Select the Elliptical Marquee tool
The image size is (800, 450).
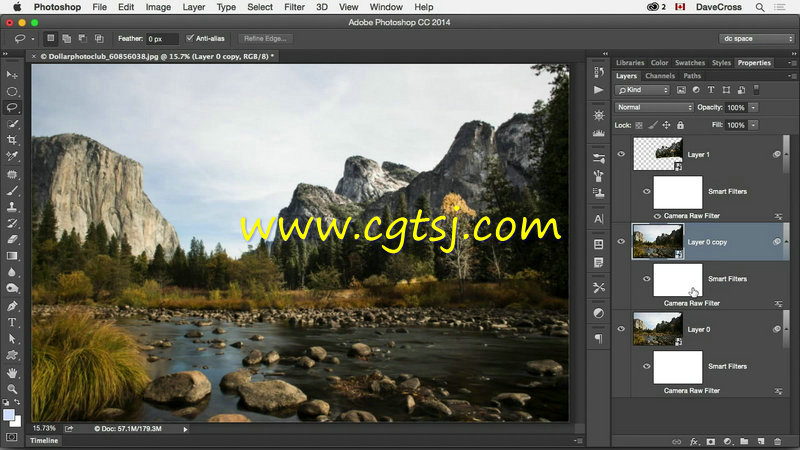(12, 91)
